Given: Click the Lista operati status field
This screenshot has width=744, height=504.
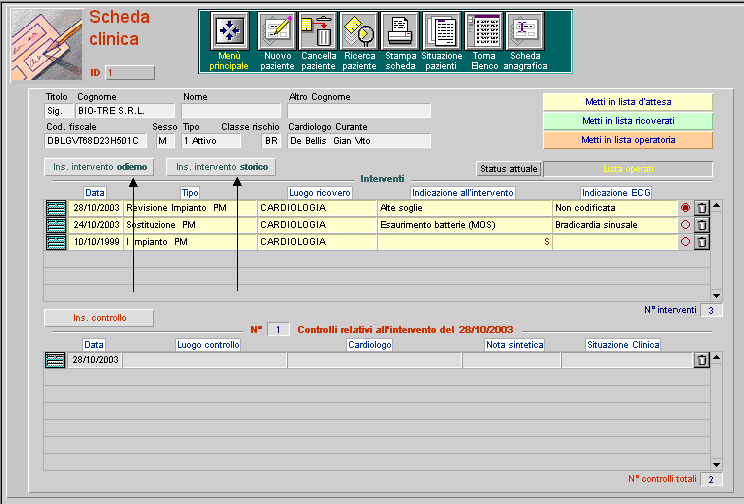Looking at the screenshot, I should (628, 169).
